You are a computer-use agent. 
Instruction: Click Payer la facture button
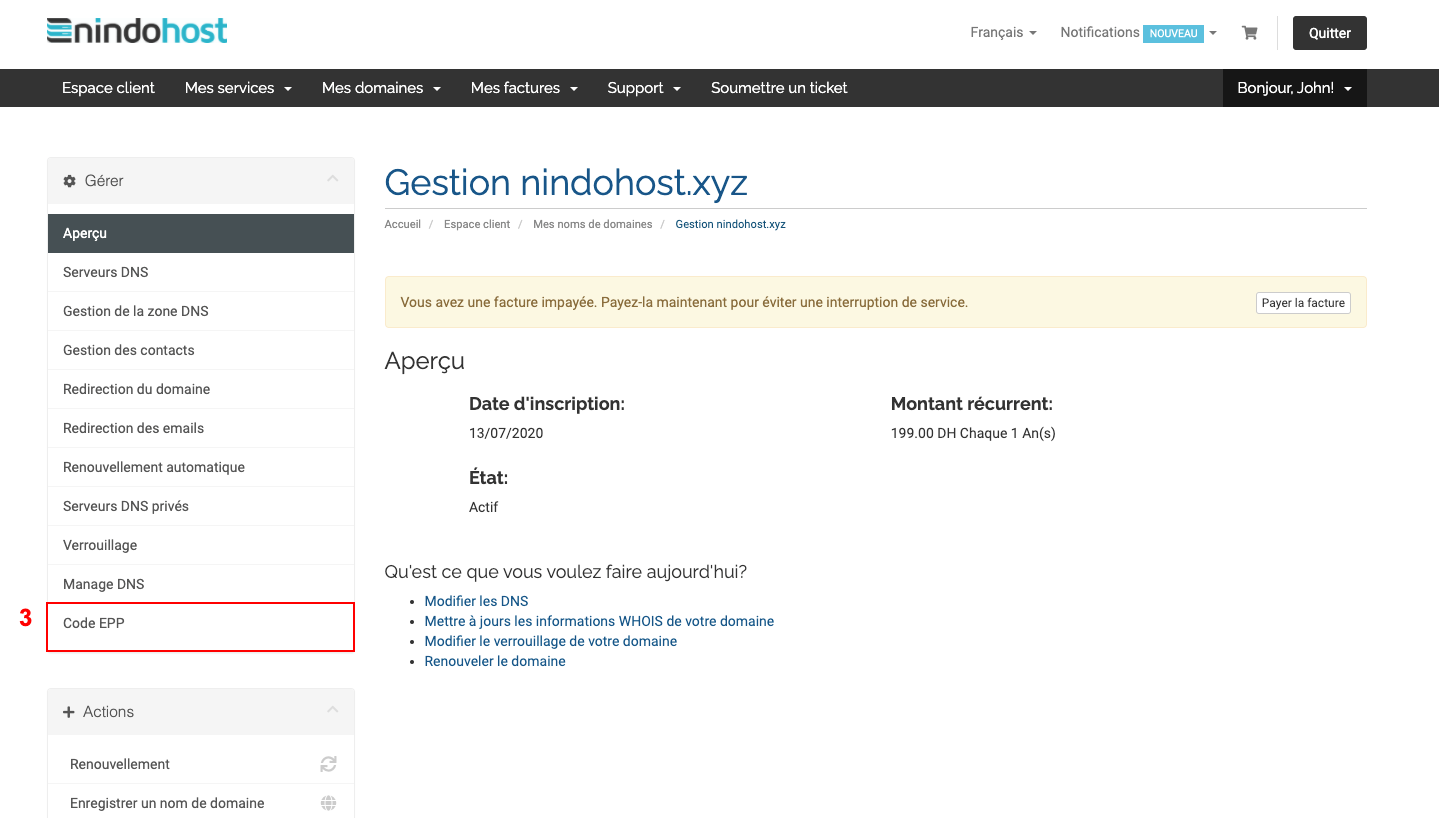(x=1303, y=303)
